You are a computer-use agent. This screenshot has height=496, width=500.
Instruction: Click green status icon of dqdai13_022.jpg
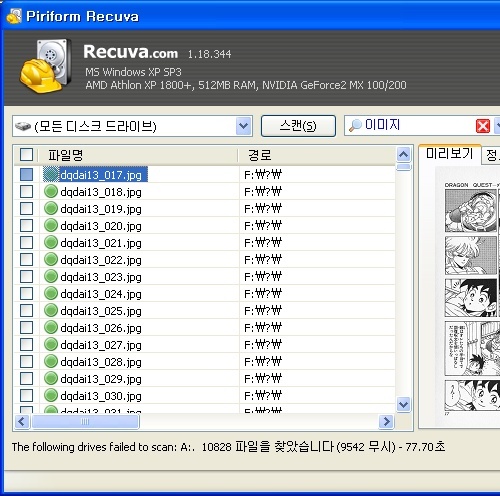tap(51, 260)
